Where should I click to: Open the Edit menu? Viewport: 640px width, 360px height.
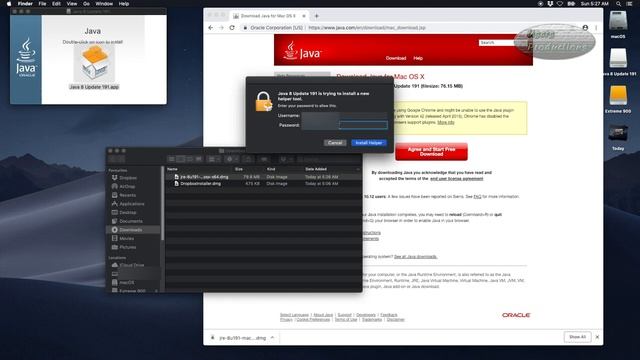[56, 4]
